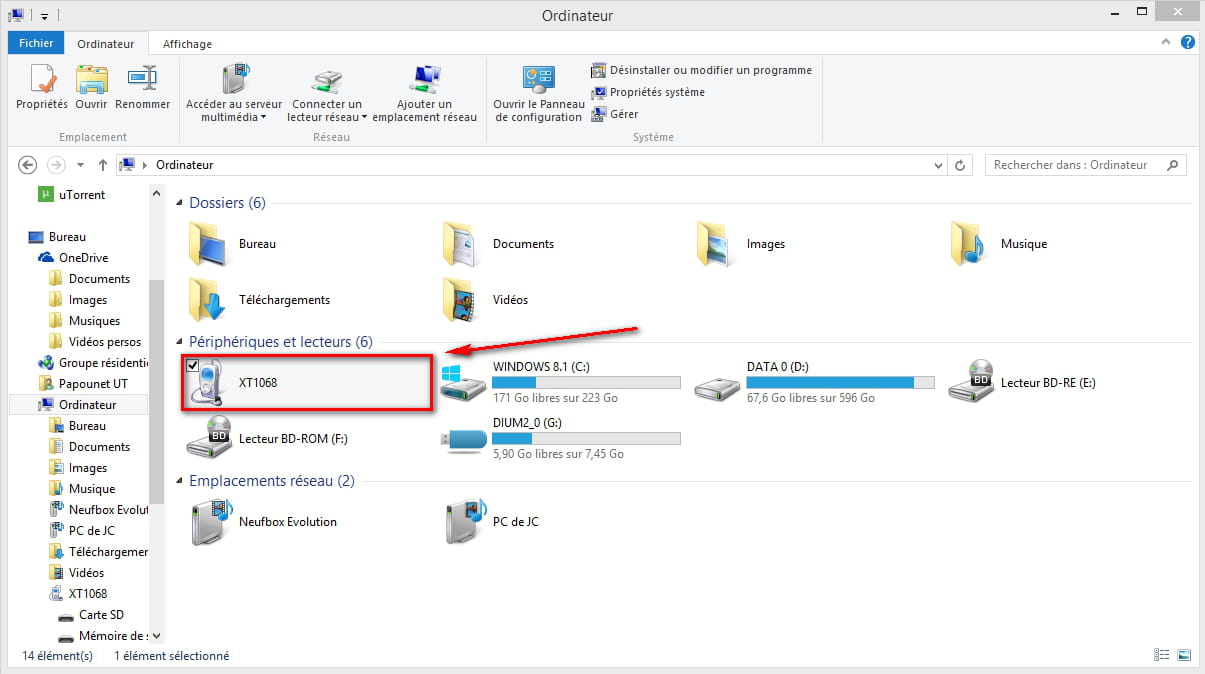The height and width of the screenshot is (674, 1205).
Task: Open the address bar history dropdown
Action: [938, 165]
